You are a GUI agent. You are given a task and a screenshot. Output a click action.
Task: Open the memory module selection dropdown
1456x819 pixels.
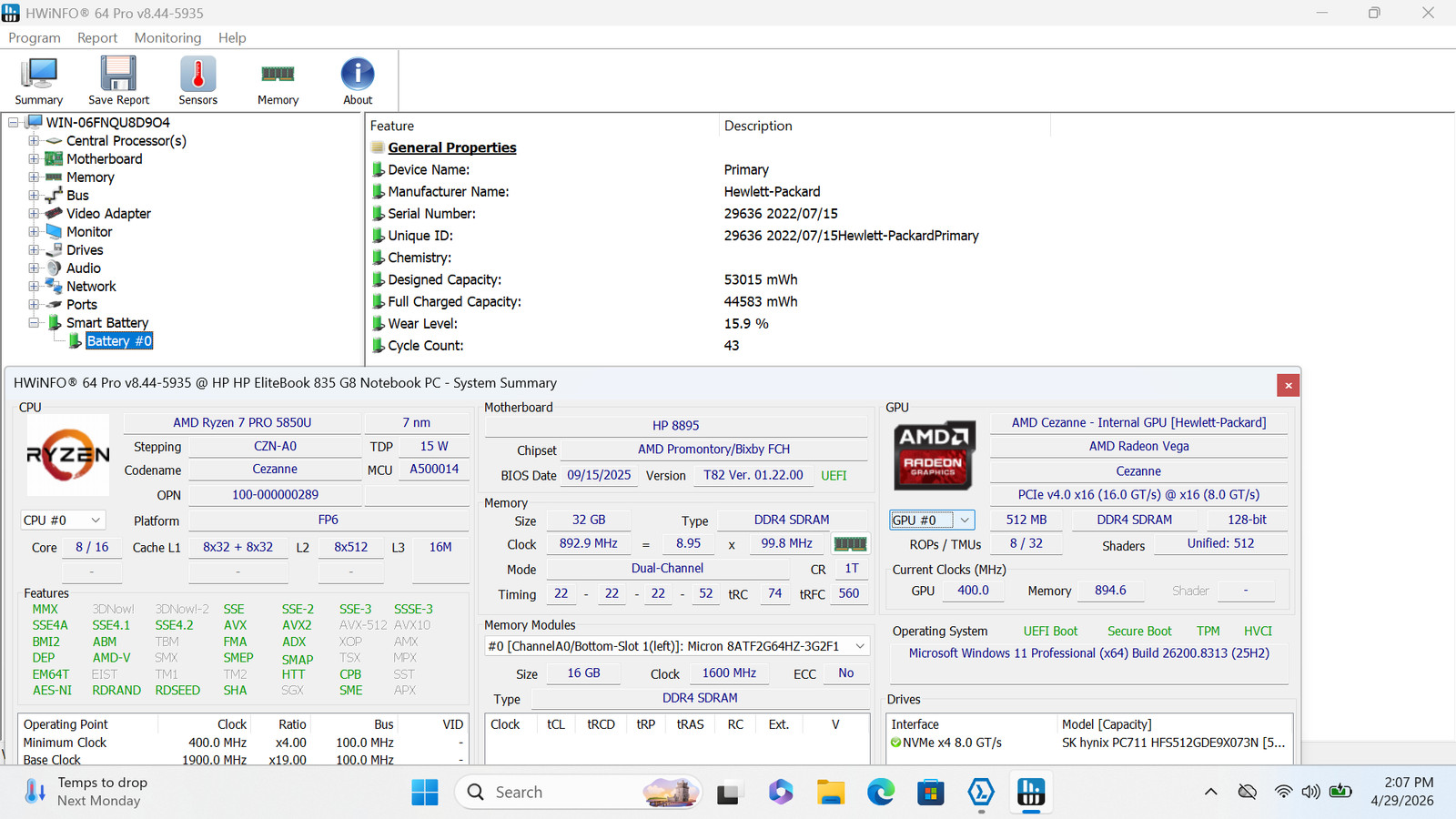pyautogui.click(x=677, y=646)
